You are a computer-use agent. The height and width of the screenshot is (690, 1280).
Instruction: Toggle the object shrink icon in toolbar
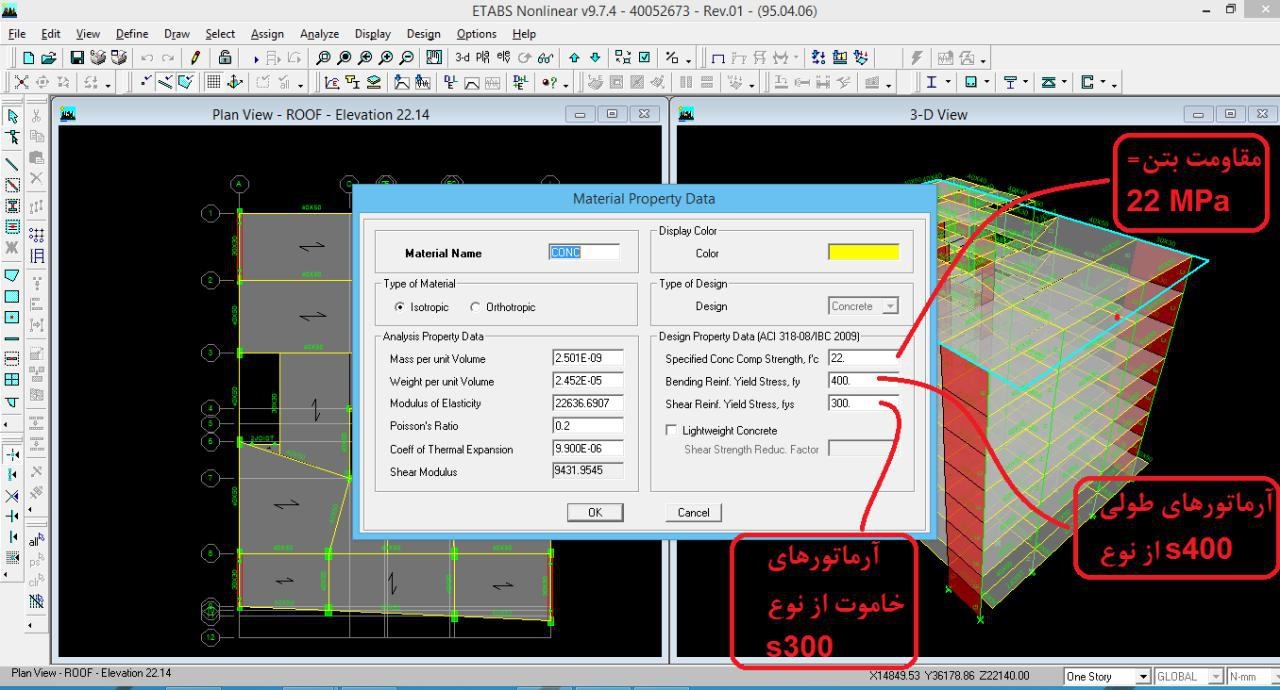623,58
